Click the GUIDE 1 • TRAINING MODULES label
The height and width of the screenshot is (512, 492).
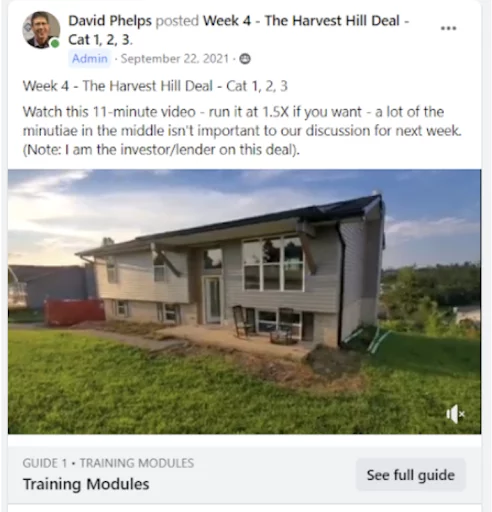108,463
